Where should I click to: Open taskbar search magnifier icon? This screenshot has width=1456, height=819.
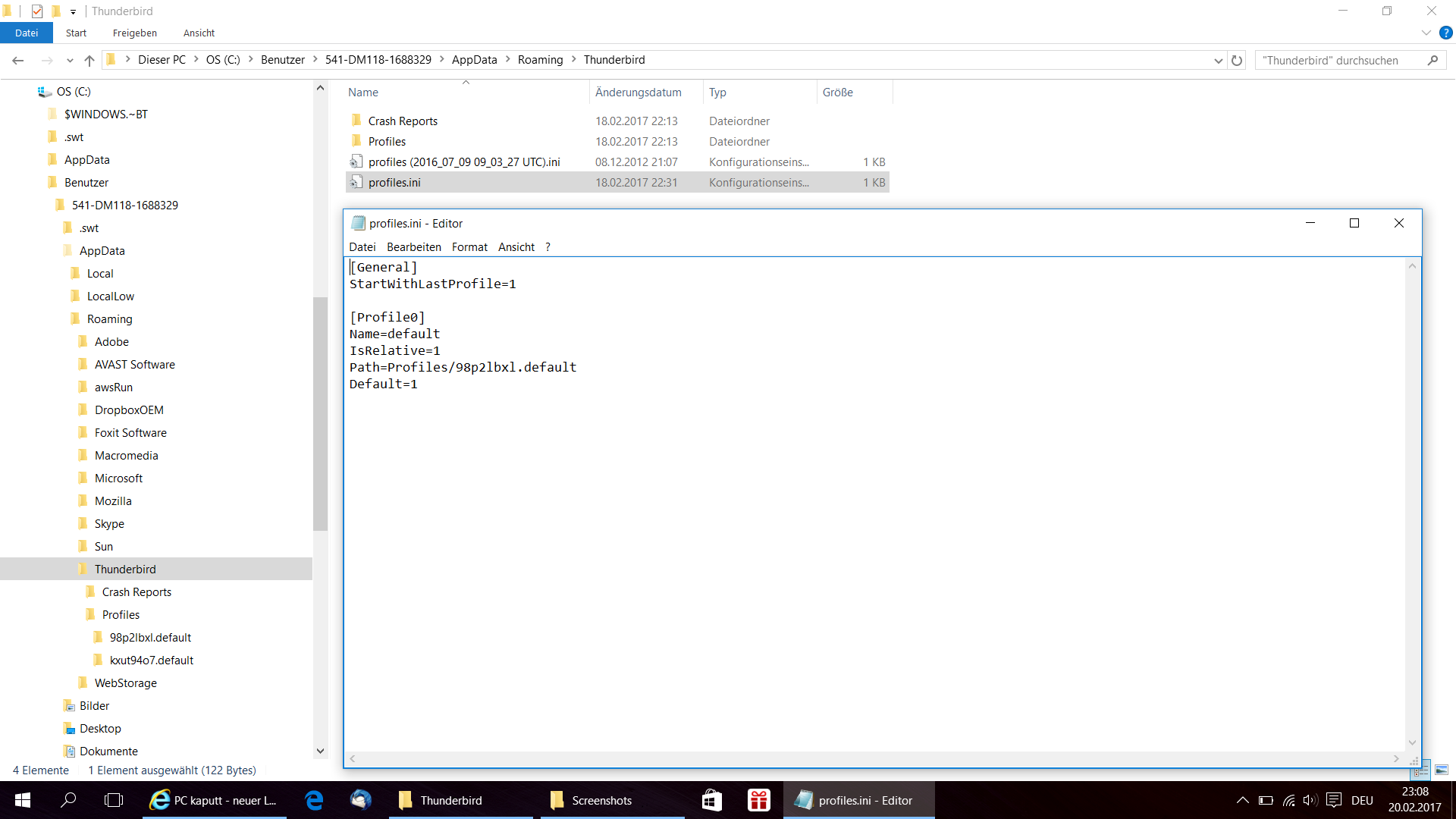(x=68, y=800)
